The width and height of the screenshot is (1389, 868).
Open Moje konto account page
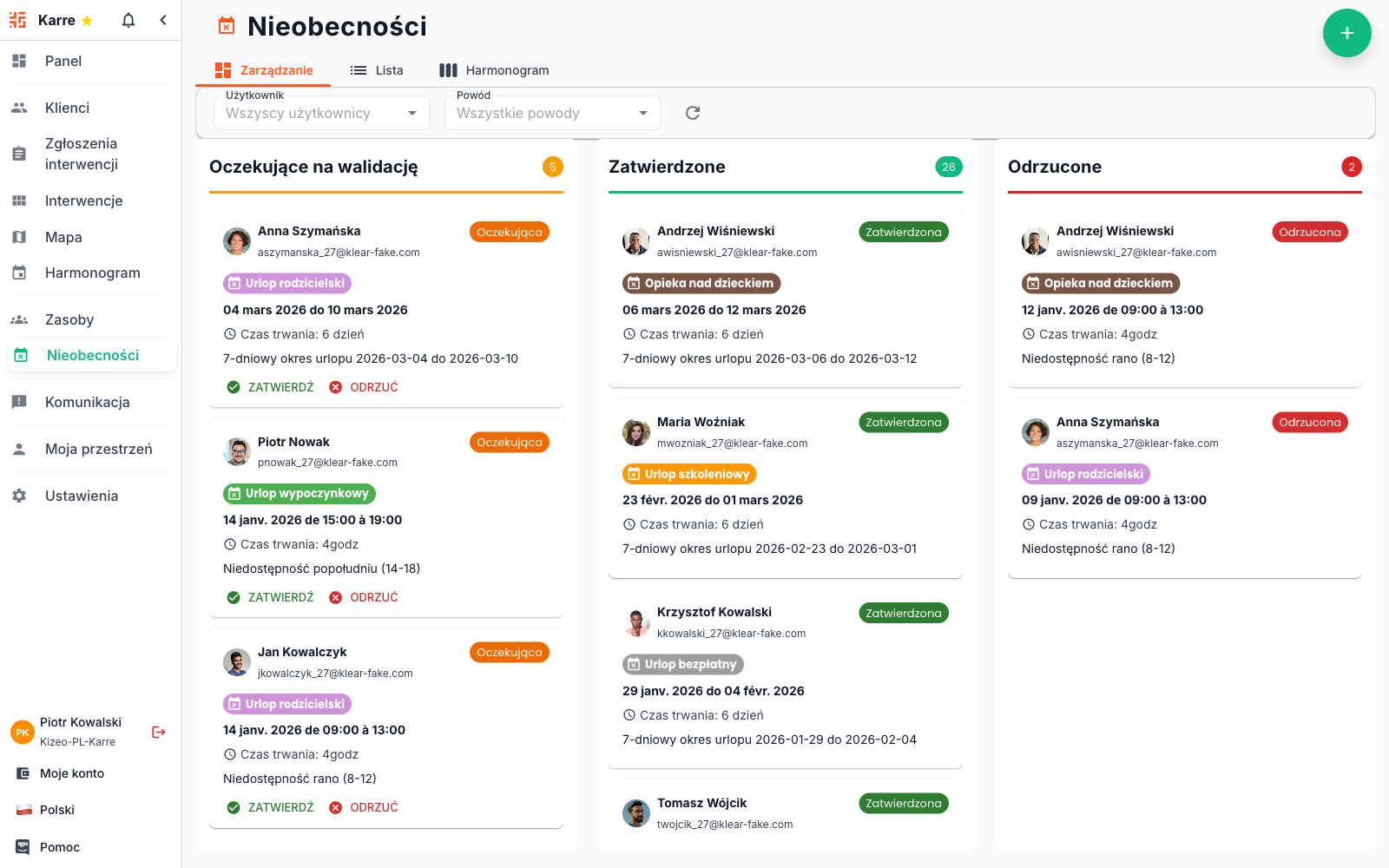pyautogui.click(x=71, y=773)
